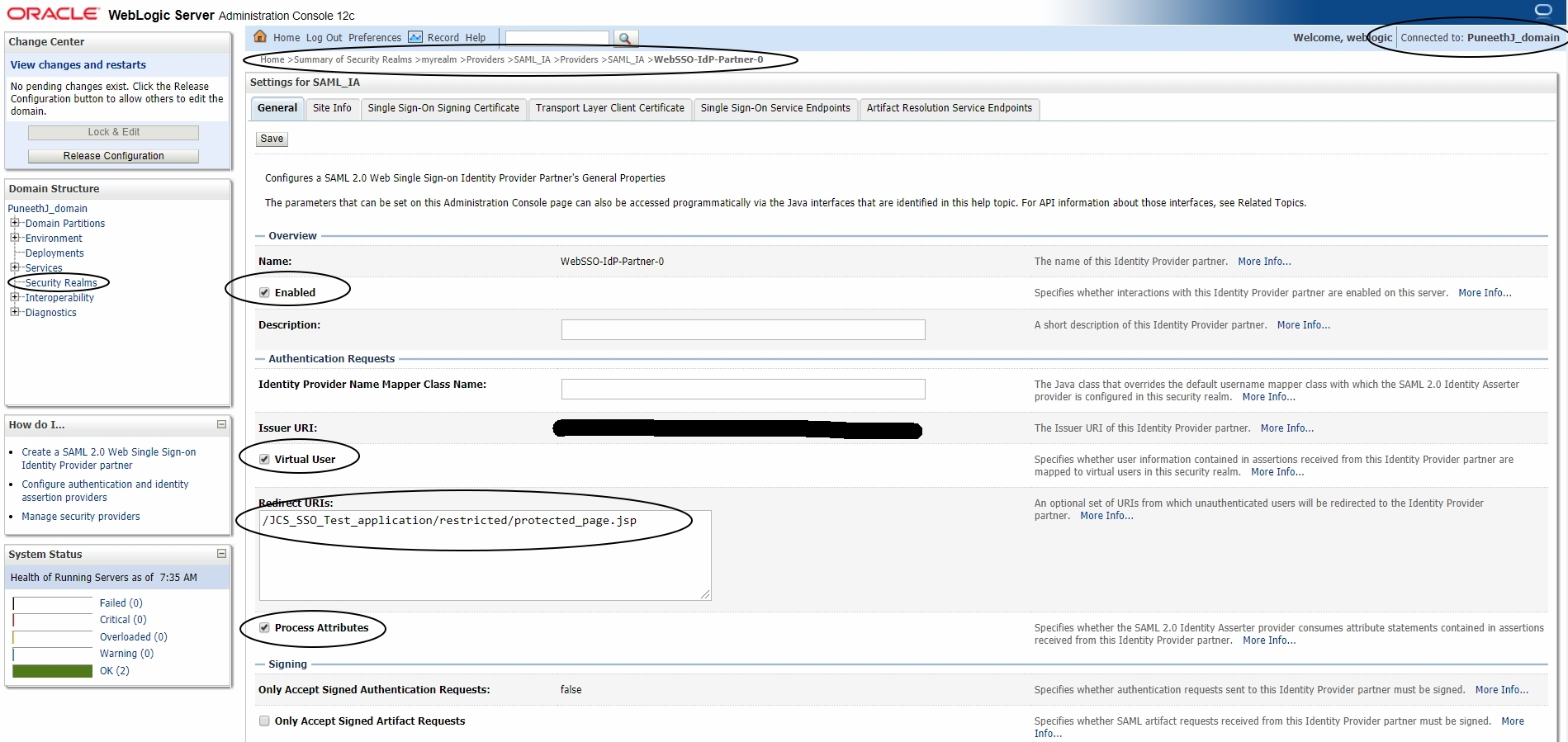Go to Artifact Resolution Service Endpoints tab

coord(950,108)
